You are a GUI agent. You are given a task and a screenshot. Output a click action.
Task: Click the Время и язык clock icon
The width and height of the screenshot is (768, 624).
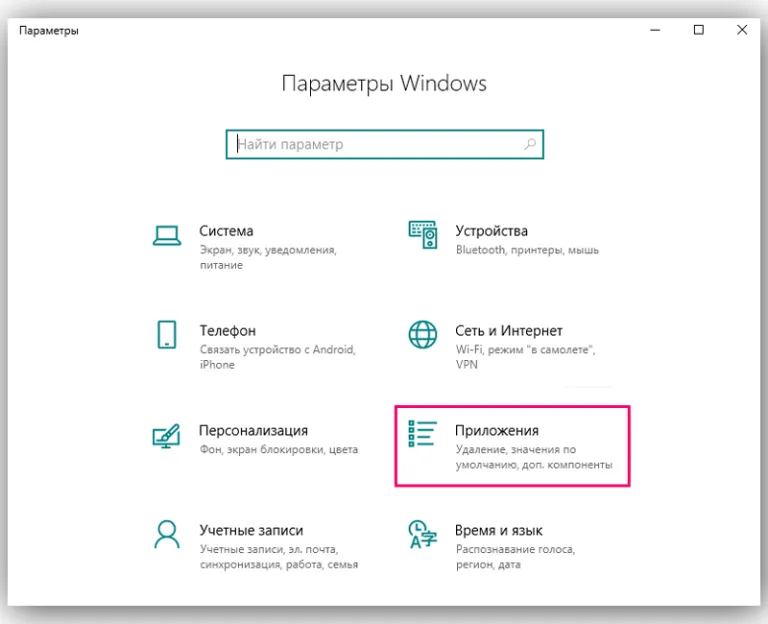click(423, 534)
